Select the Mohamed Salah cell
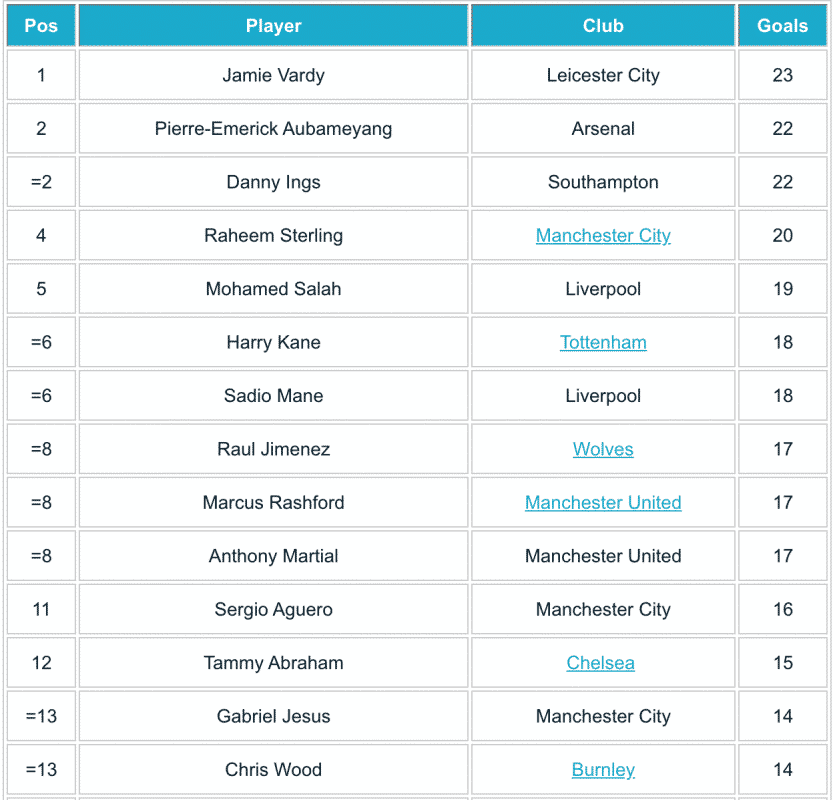Image resolution: width=833 pixels, height=800 pixels. (x=273, y=289)
